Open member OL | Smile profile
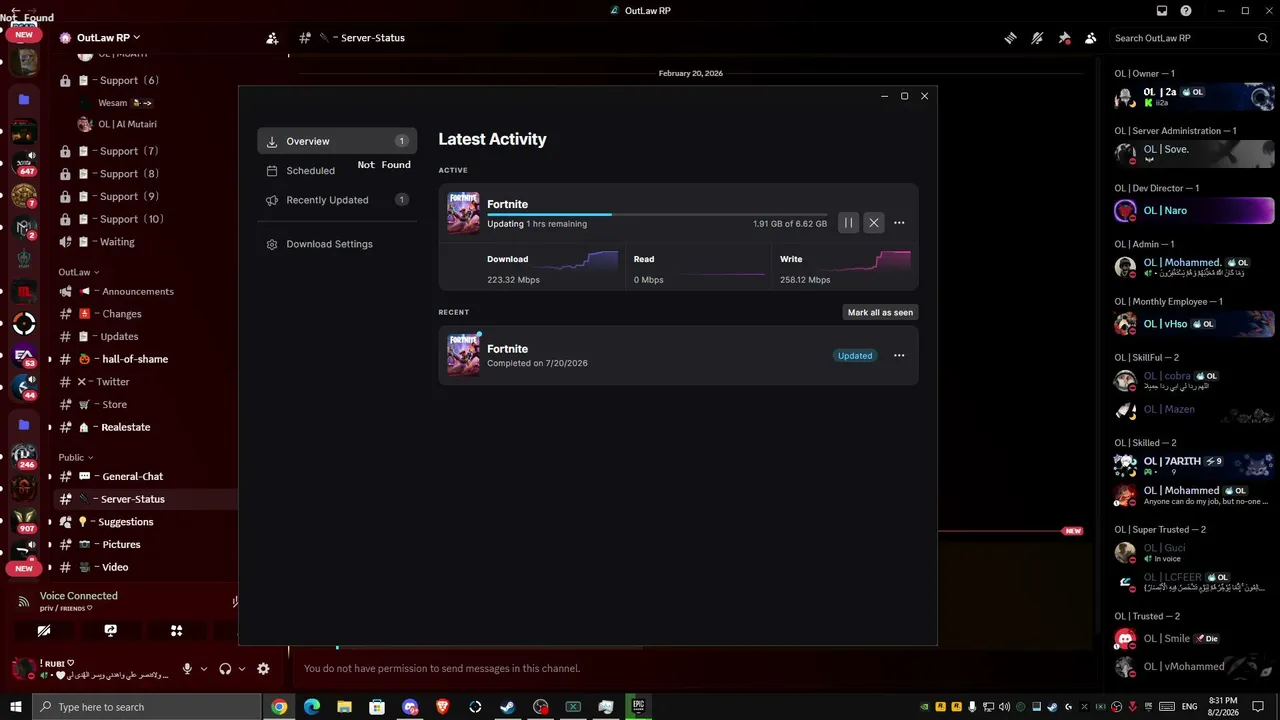This screenshot has width=1280, height=720. [x=1194, y=639]
